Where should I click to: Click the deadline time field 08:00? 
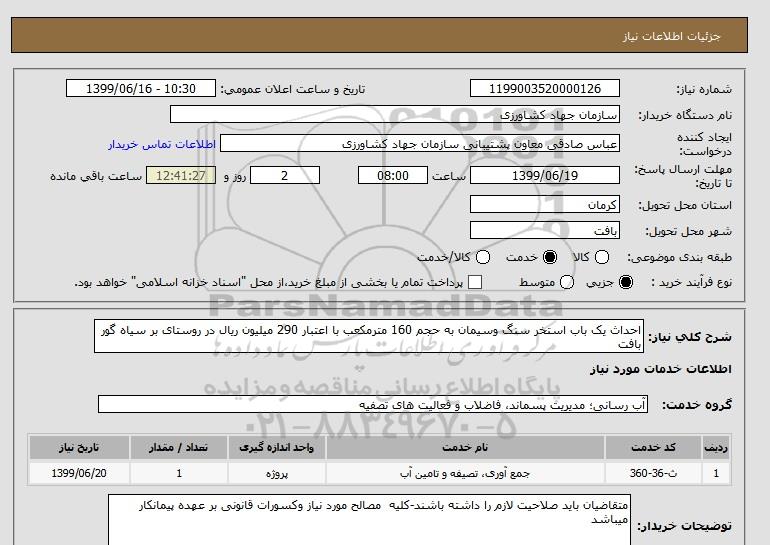[393, 175]
